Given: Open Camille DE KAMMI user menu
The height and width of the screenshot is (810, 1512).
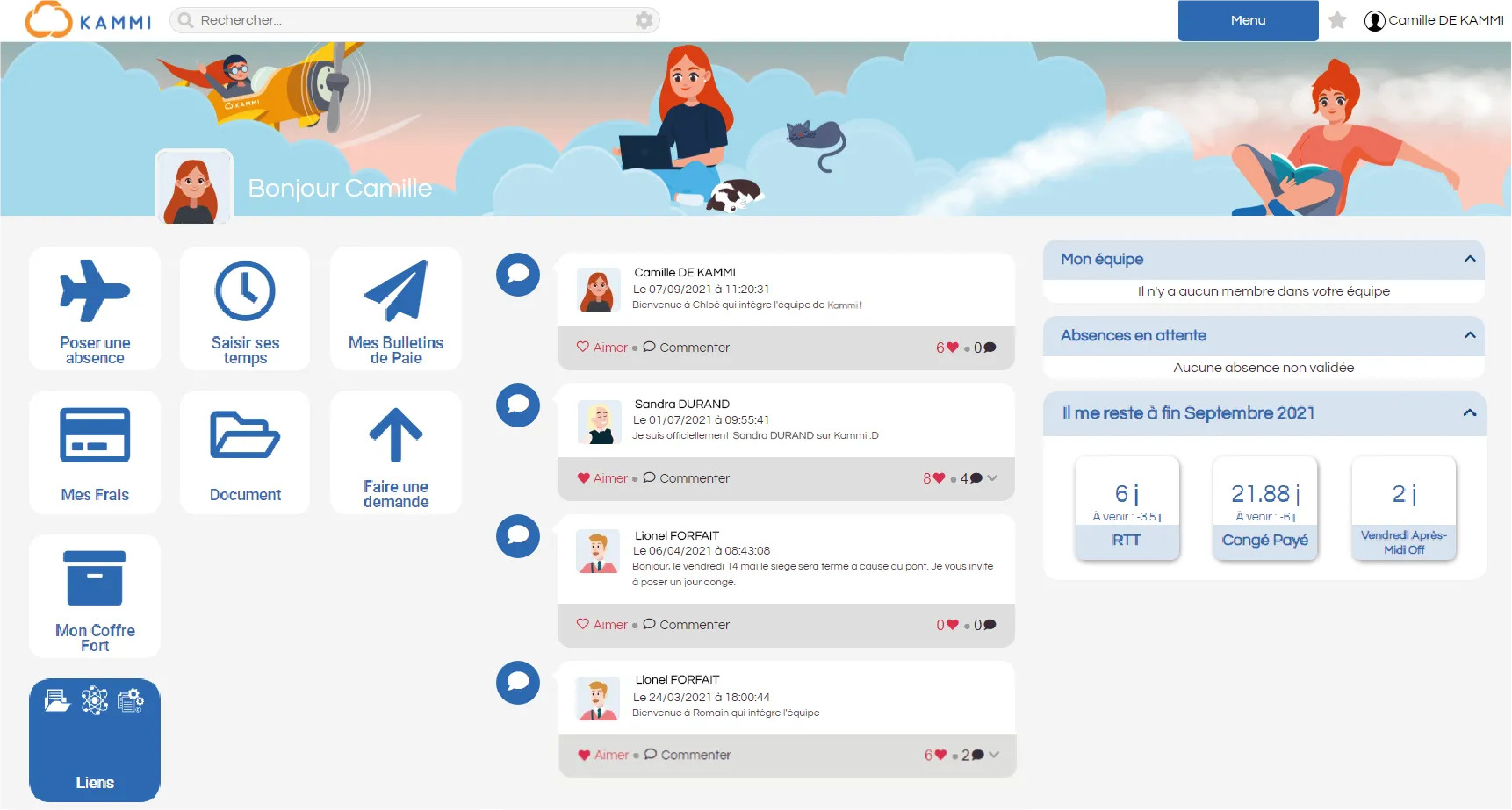Looking at the screenshot, I should [1434, 20].
